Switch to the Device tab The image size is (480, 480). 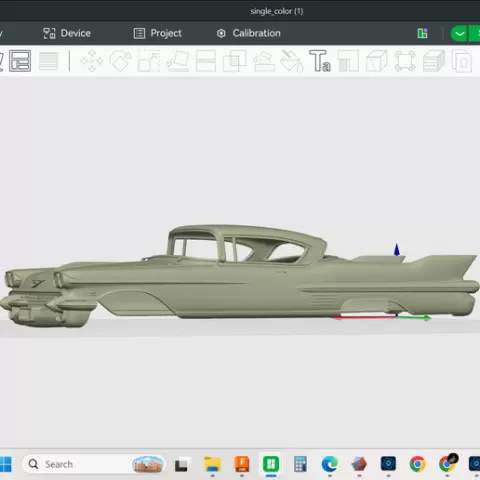[x=67, y=33]
